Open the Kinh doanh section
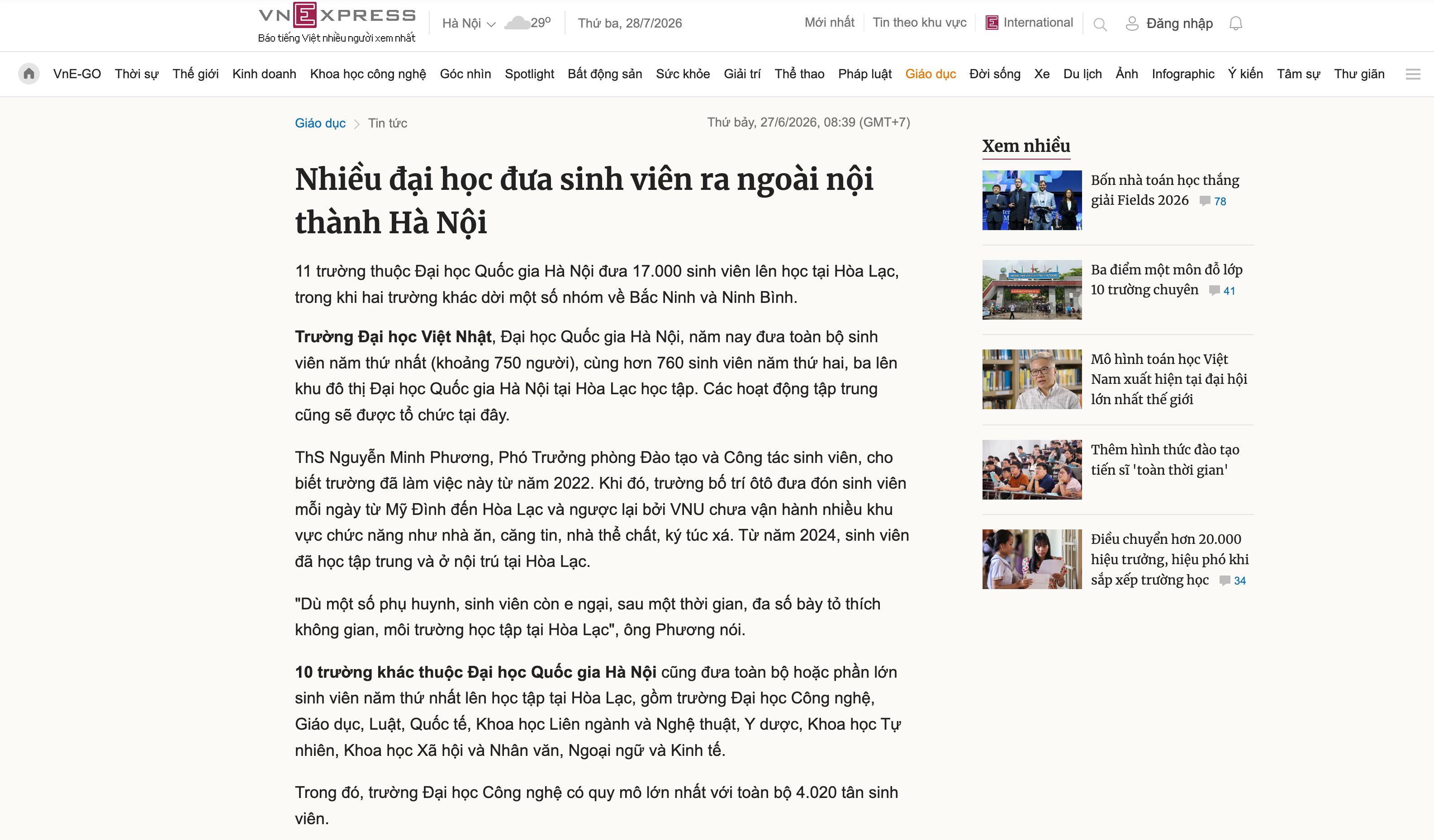The height and width of the screenshot is (840, 1434). point(264,74)
